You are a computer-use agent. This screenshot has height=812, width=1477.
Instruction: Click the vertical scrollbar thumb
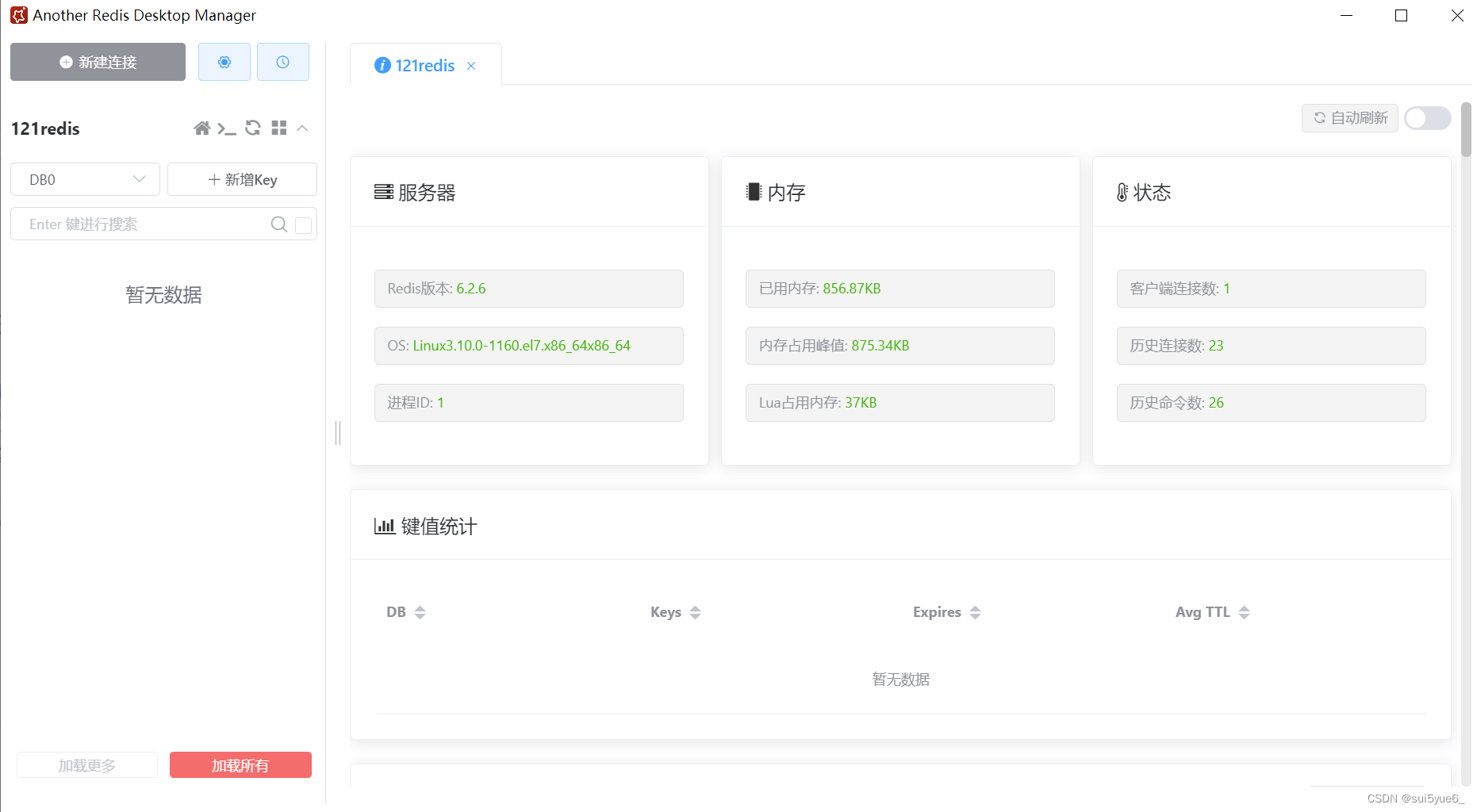tap(1466, 129)
